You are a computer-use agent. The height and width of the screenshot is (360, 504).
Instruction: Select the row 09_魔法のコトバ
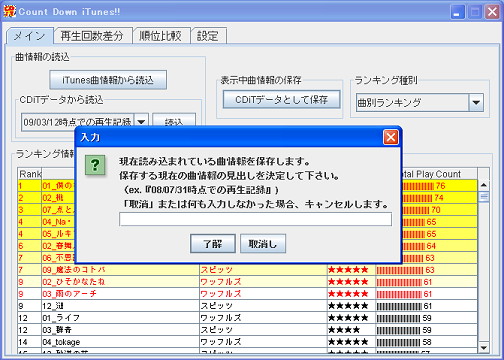click(x=248, y=270)
